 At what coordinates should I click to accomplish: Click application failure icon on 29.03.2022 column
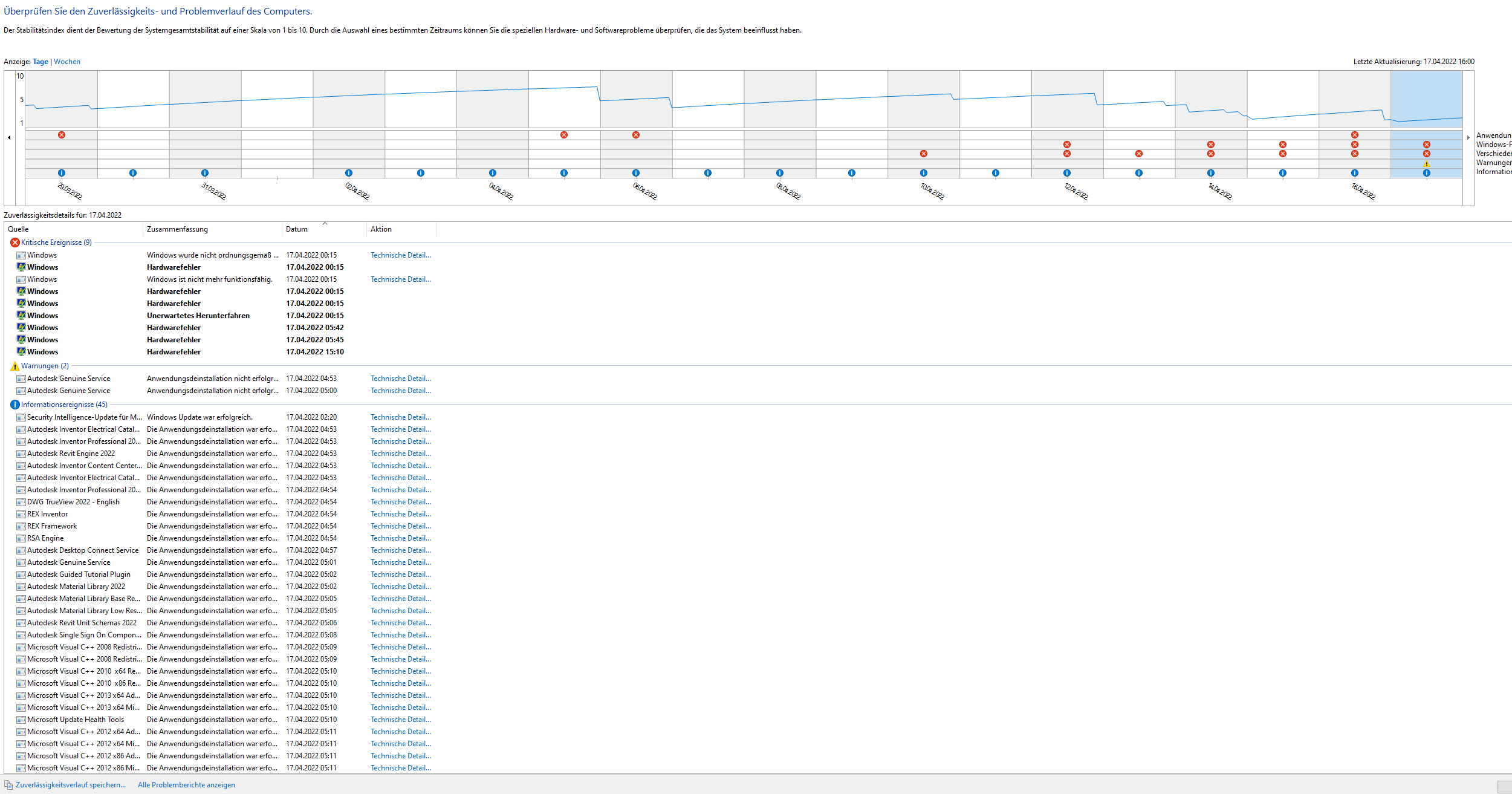[x=62, y=135]
